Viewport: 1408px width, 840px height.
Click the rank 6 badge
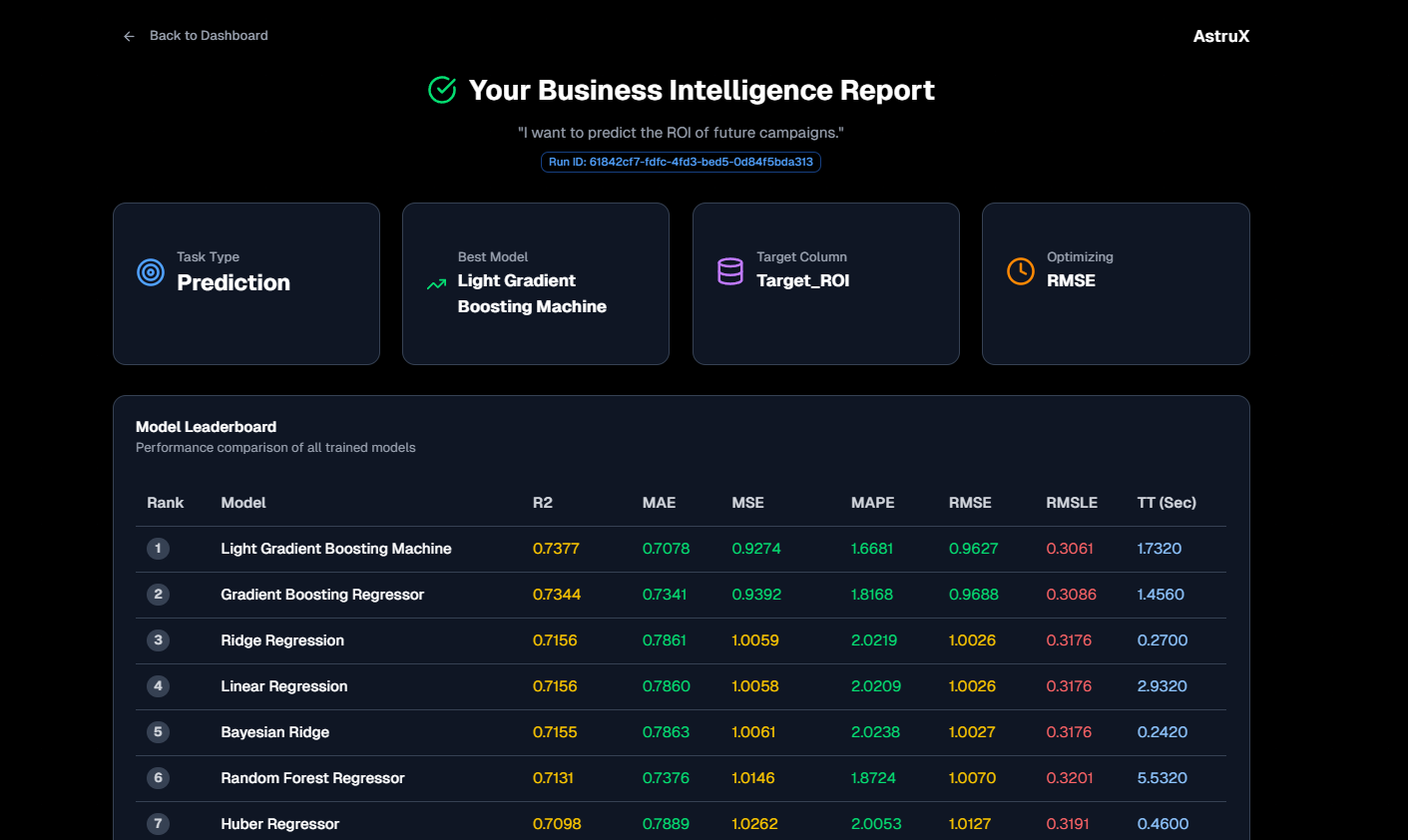[158, 778]
